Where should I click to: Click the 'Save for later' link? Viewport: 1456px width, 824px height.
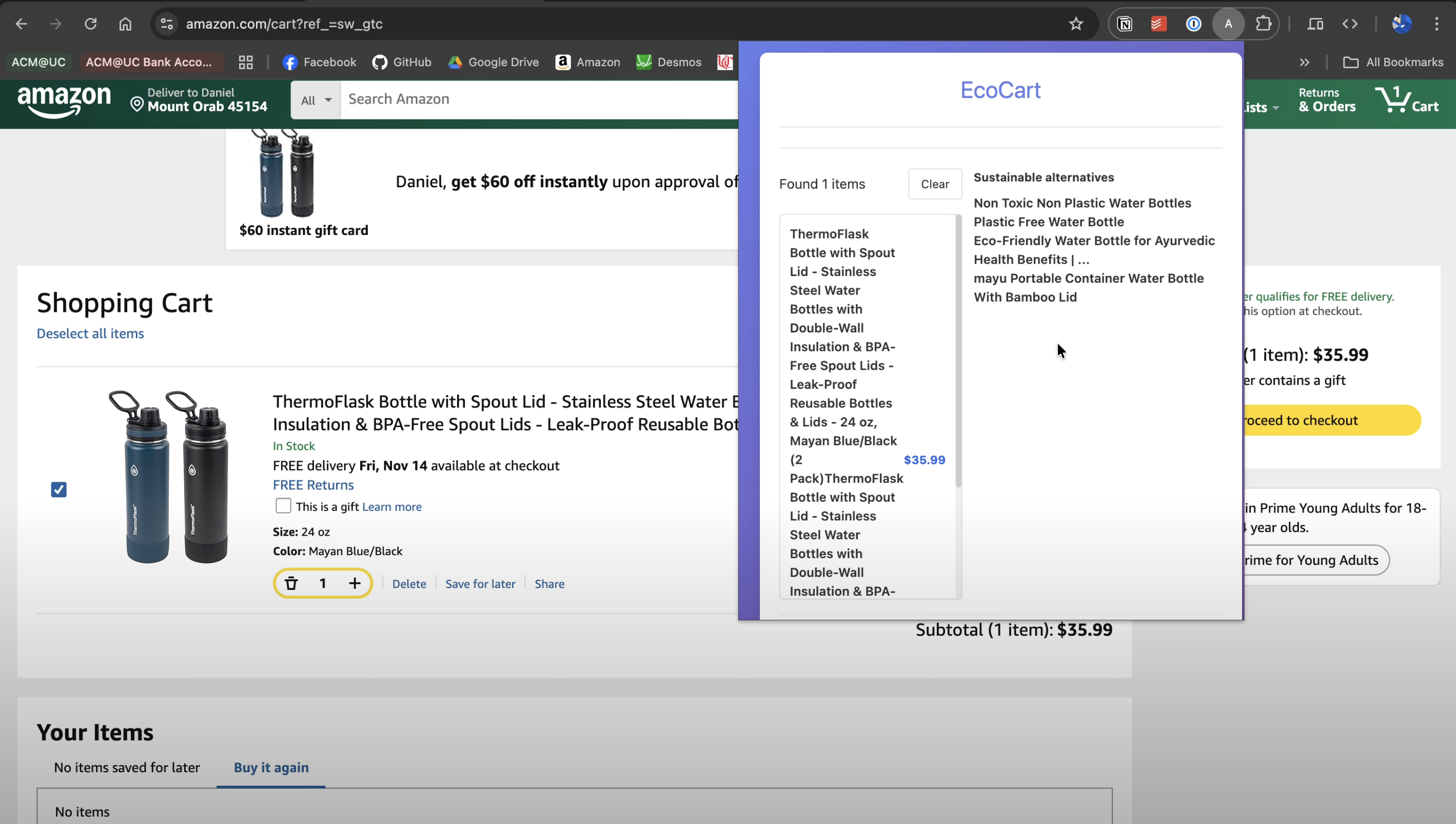[x=480, y=583]
